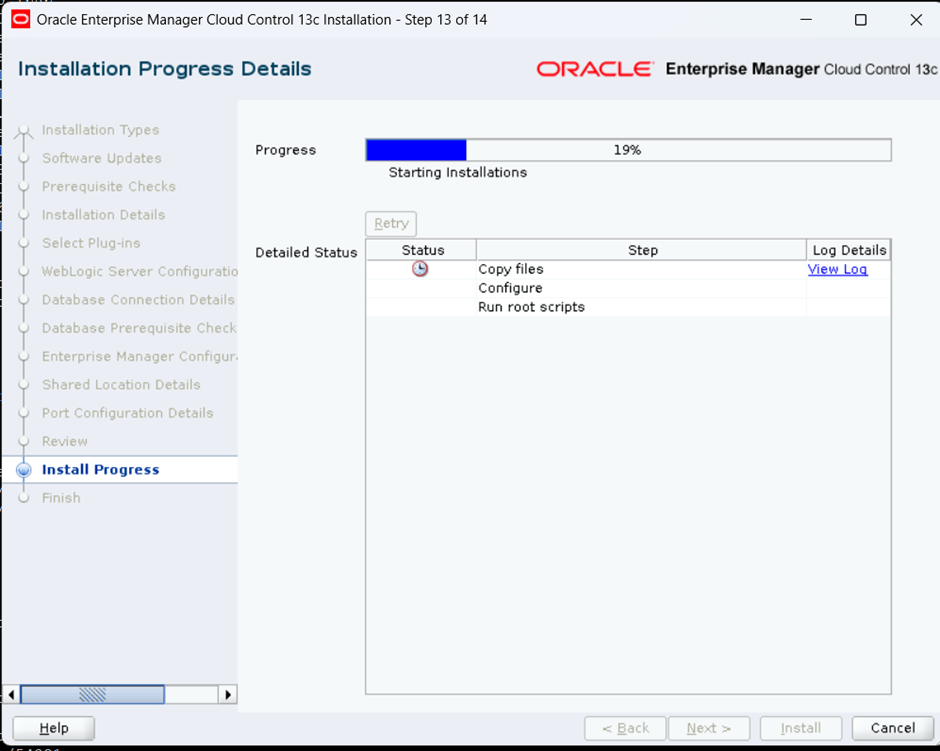The width and height of the screenshot is (940, 751).
Task: Click the right arrow of sidebar scrollbar
Action: [228, 694]
